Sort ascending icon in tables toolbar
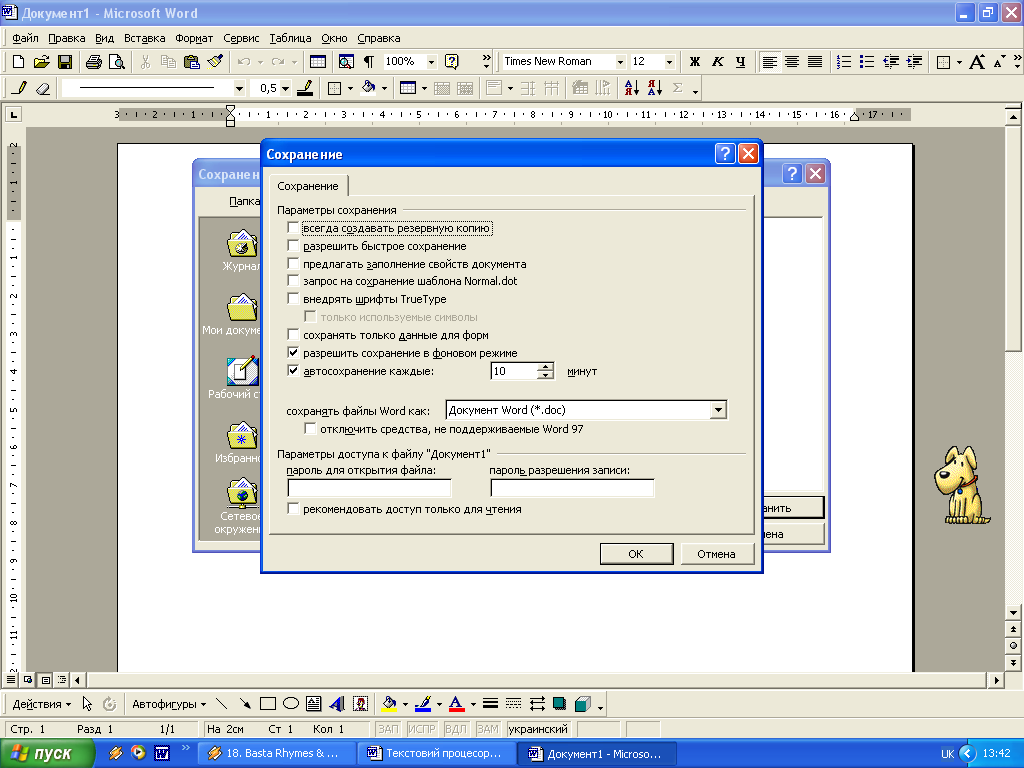The image size is (1024, 768). pyautogui.click(x=632, y=88)
